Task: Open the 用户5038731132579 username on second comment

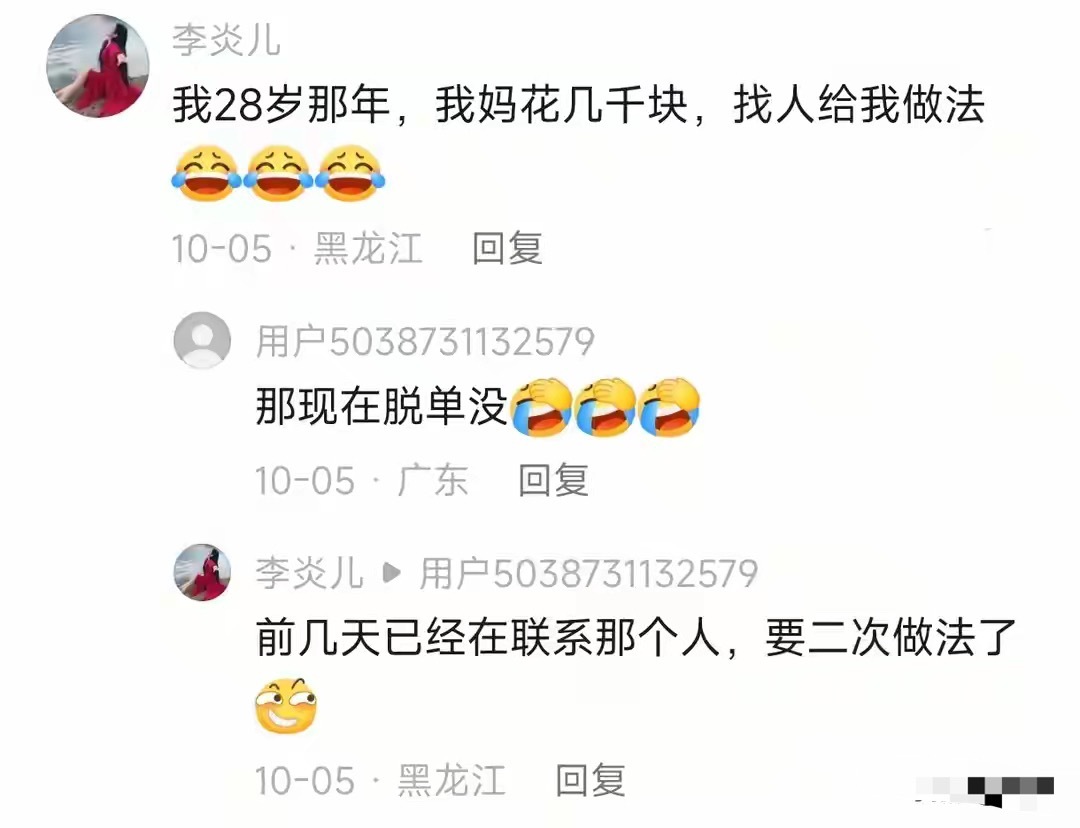Action: coord(425,341)
